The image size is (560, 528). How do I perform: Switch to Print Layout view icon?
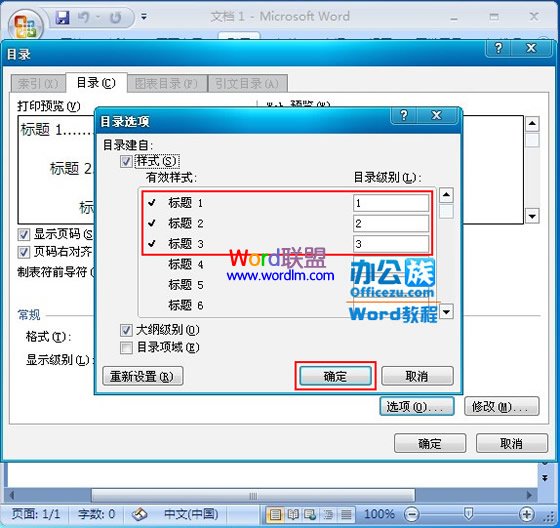click(x=275, y=515)
